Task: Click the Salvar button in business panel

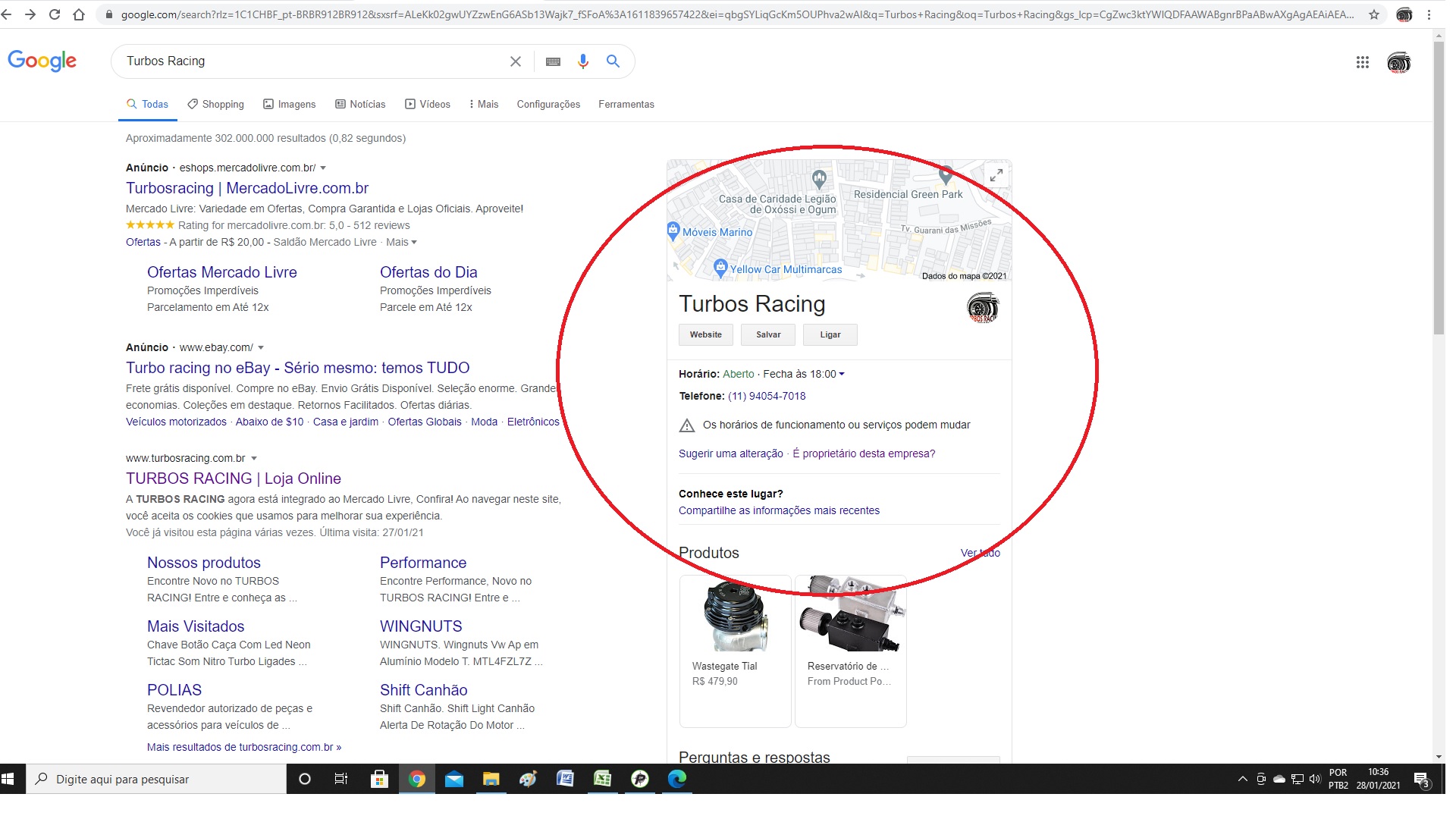Action: coord(768,334)
